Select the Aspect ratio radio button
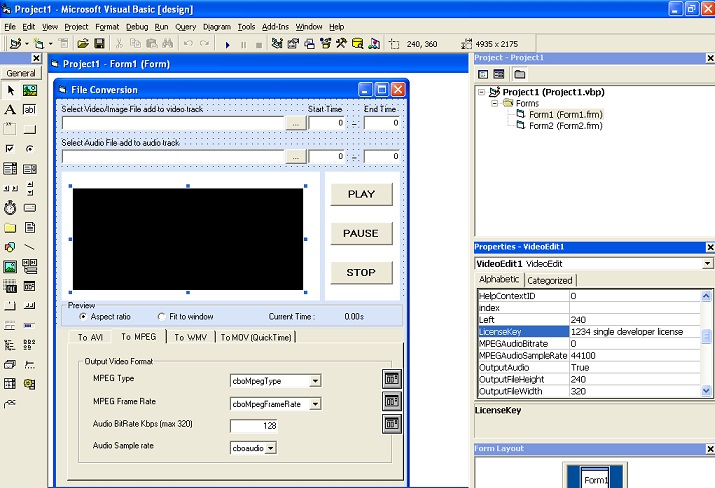The width and height of the screenshot is (715, 488). [83, 316]
